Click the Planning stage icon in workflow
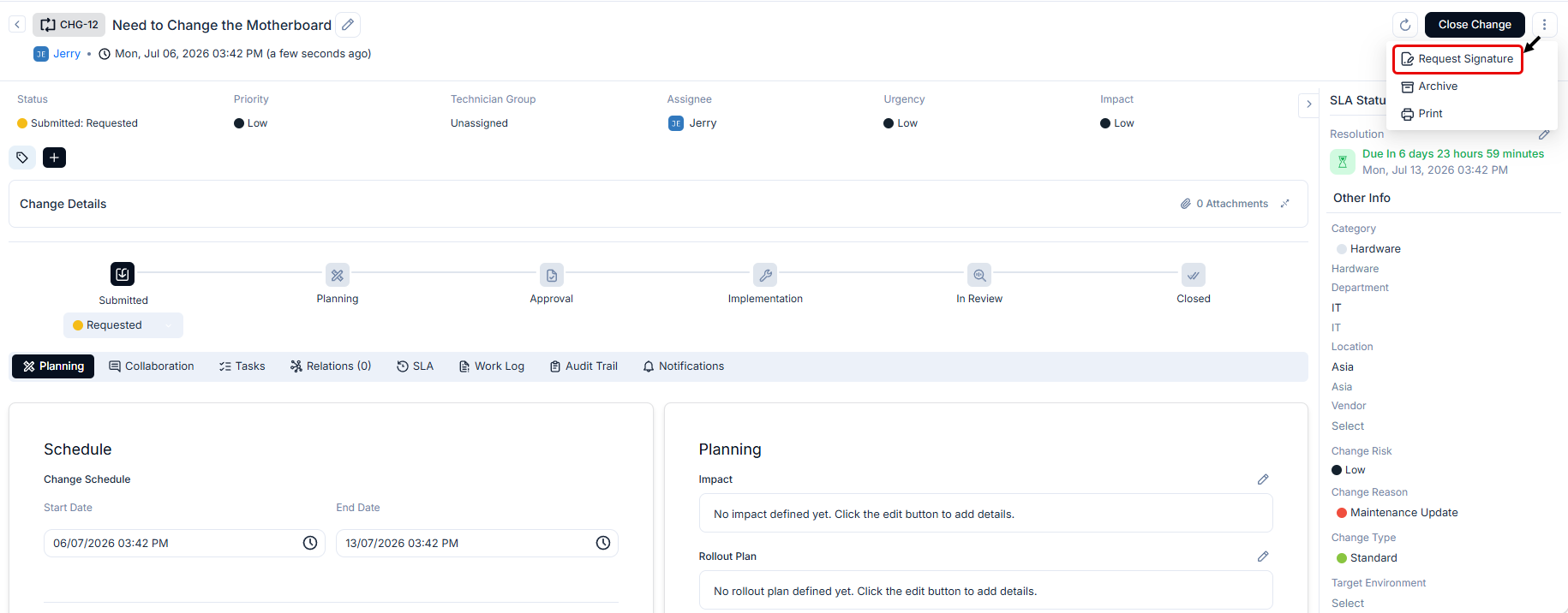Viewport: 1568px width, 613px height. [338, 275]
